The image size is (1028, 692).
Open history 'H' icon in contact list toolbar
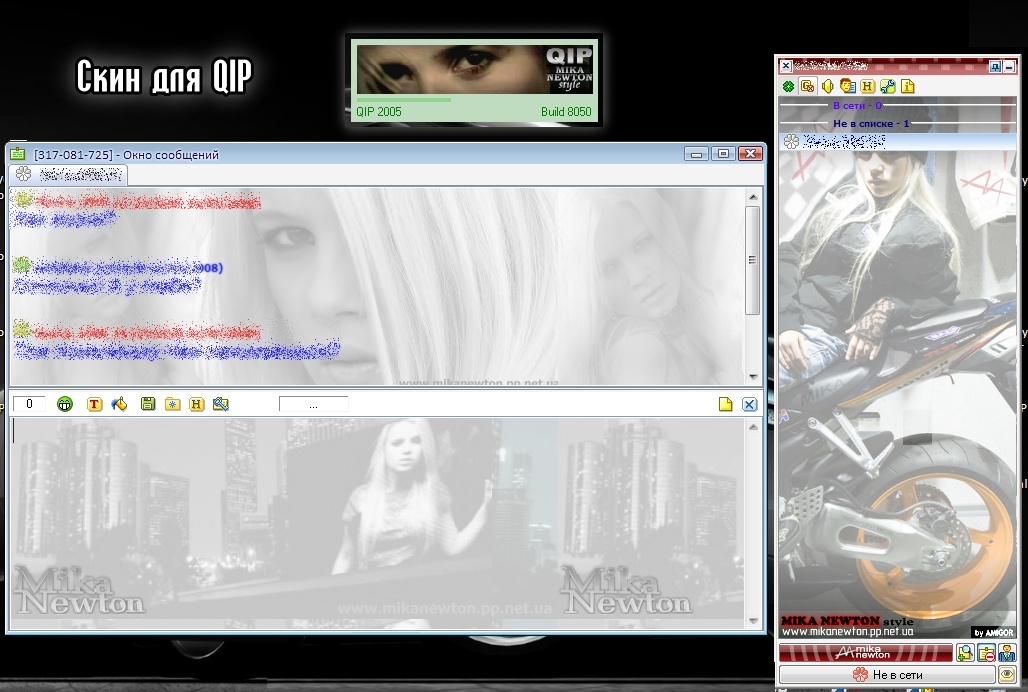pos(867,86)
